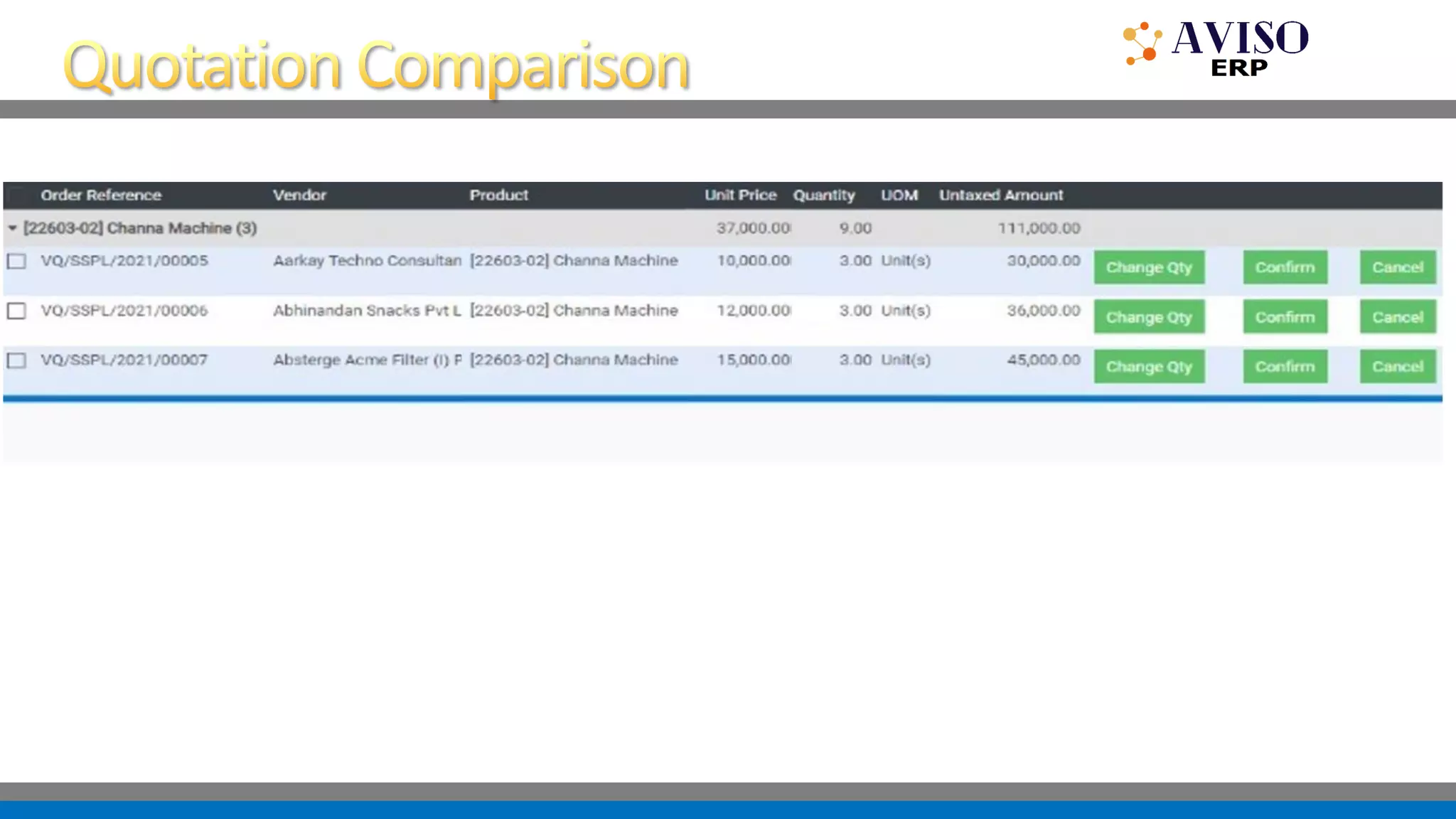Image resolution: width=1456 pixels, height=819 pixels.
Task: Confirm the Absterge Acme Filter quotation
Action: 1284,367
